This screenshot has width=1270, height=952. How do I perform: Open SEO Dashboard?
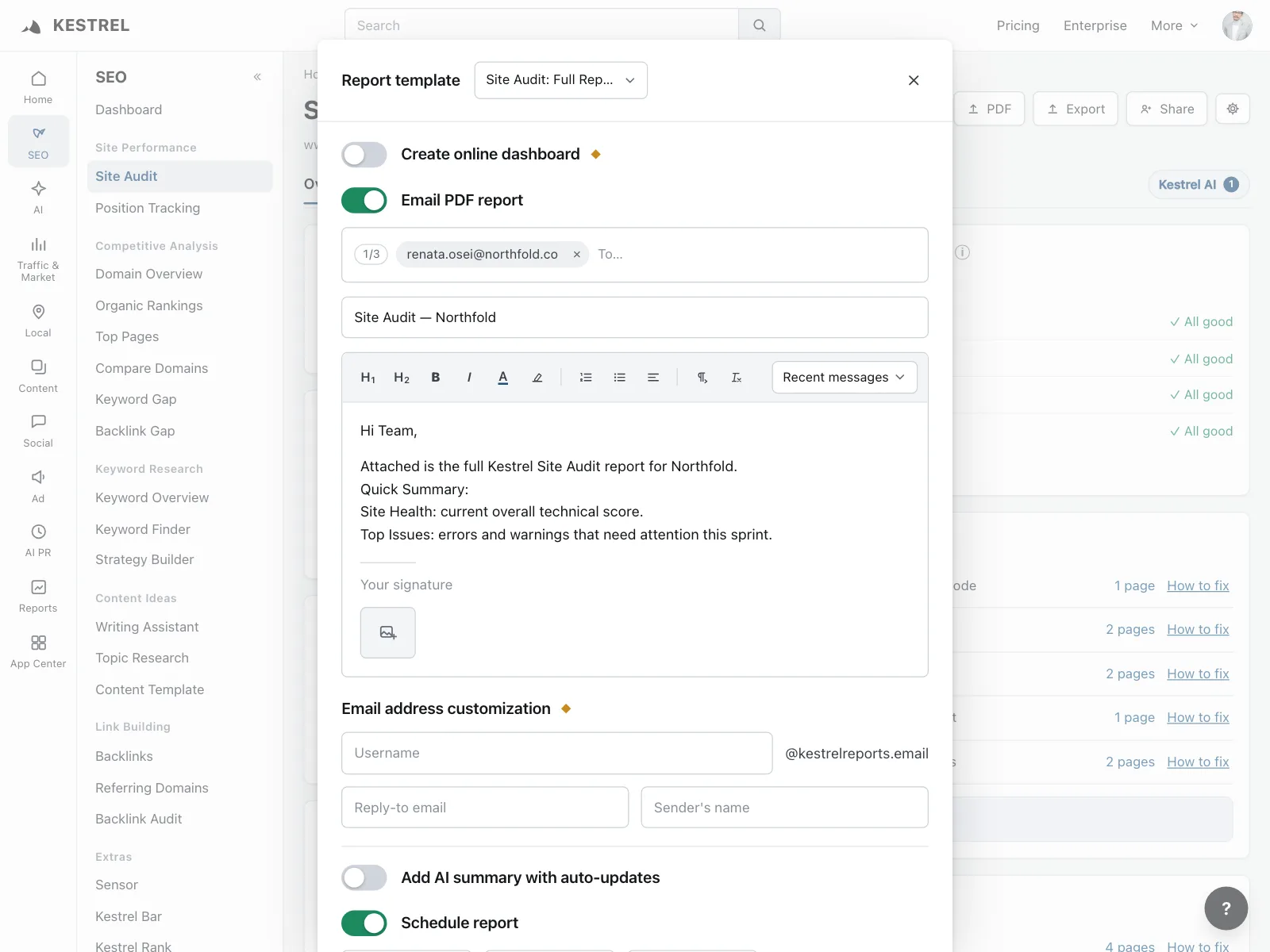pos(129,109)
